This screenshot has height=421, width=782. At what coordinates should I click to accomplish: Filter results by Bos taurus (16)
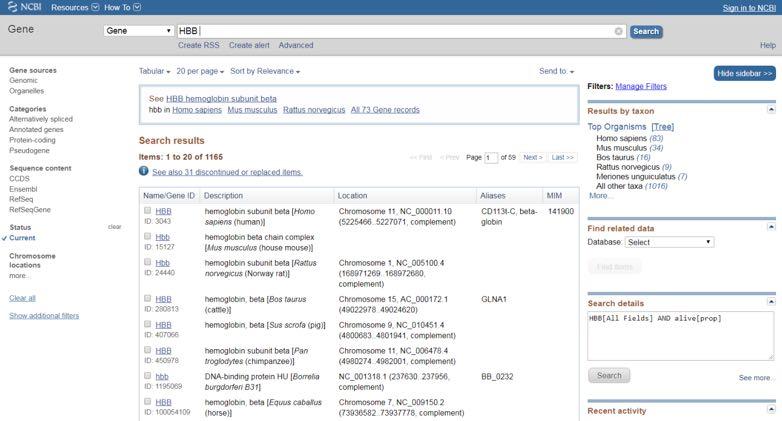coord(623,157)
